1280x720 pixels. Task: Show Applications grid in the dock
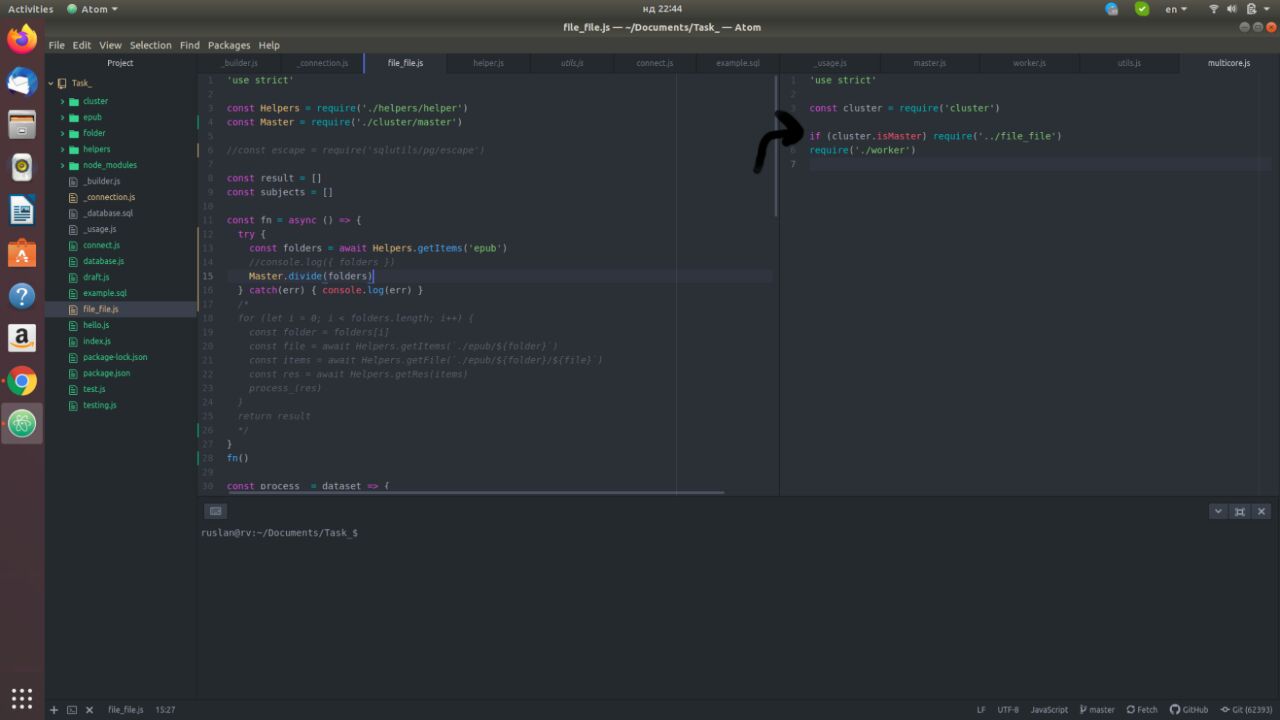pyautogui.click(x=22, y=698)
